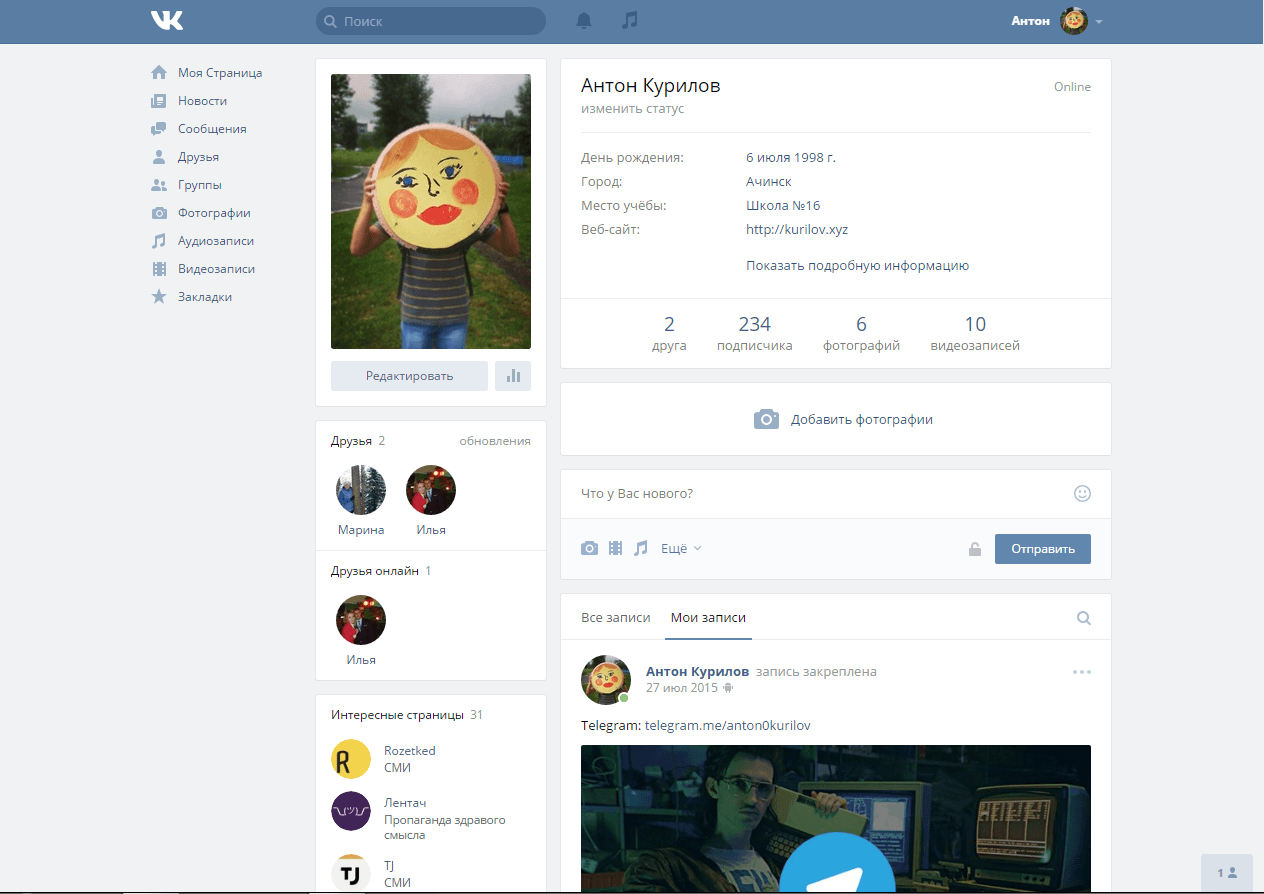The width and height of the screenshot is (1264, 894).
Task: Open telegram.me/anton0kurilov link
Action: tap(728, 725)
